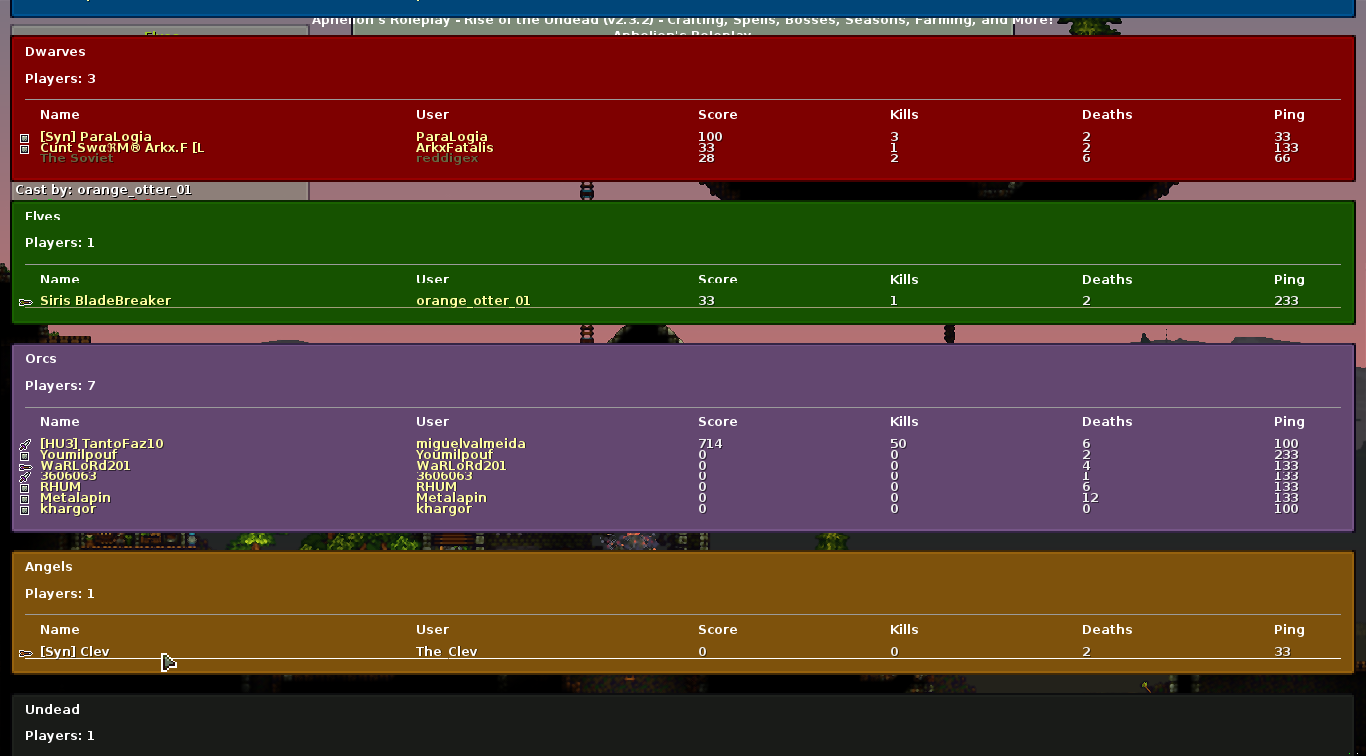Click the class icon beside [Syn] ParaLogia

coord(25,138)
